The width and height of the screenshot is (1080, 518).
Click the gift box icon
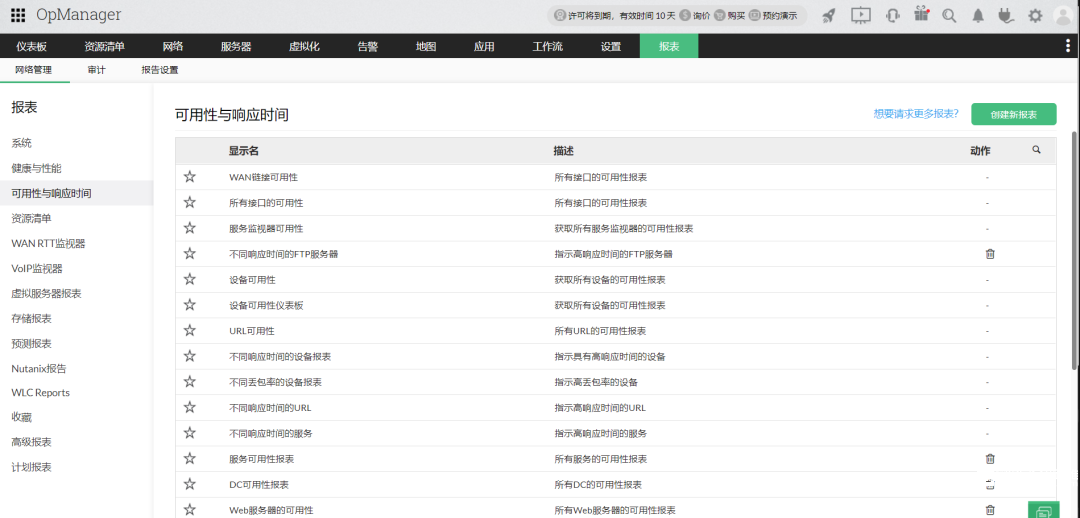point(922,14)
